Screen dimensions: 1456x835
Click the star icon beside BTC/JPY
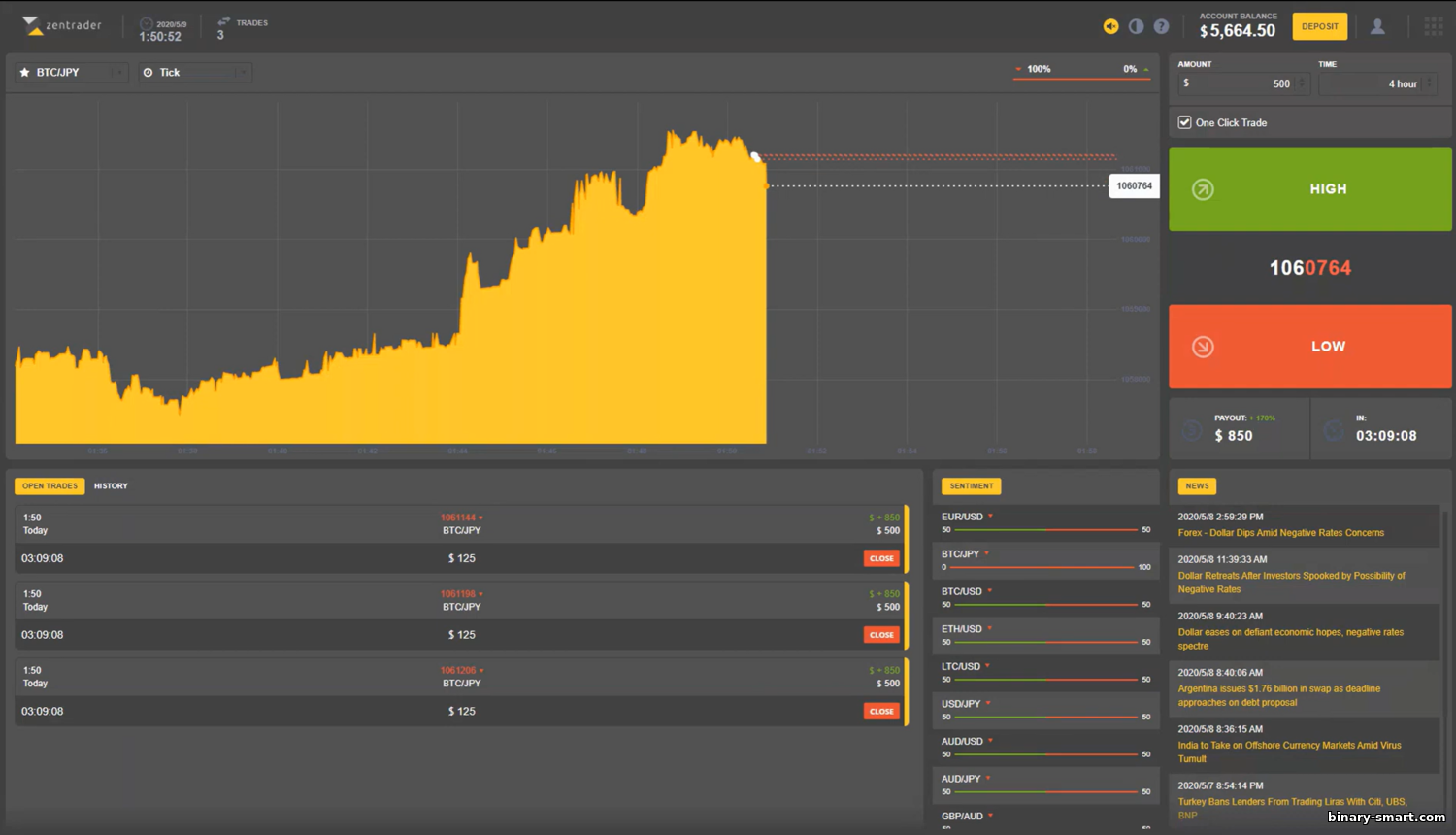pos(25,73)
